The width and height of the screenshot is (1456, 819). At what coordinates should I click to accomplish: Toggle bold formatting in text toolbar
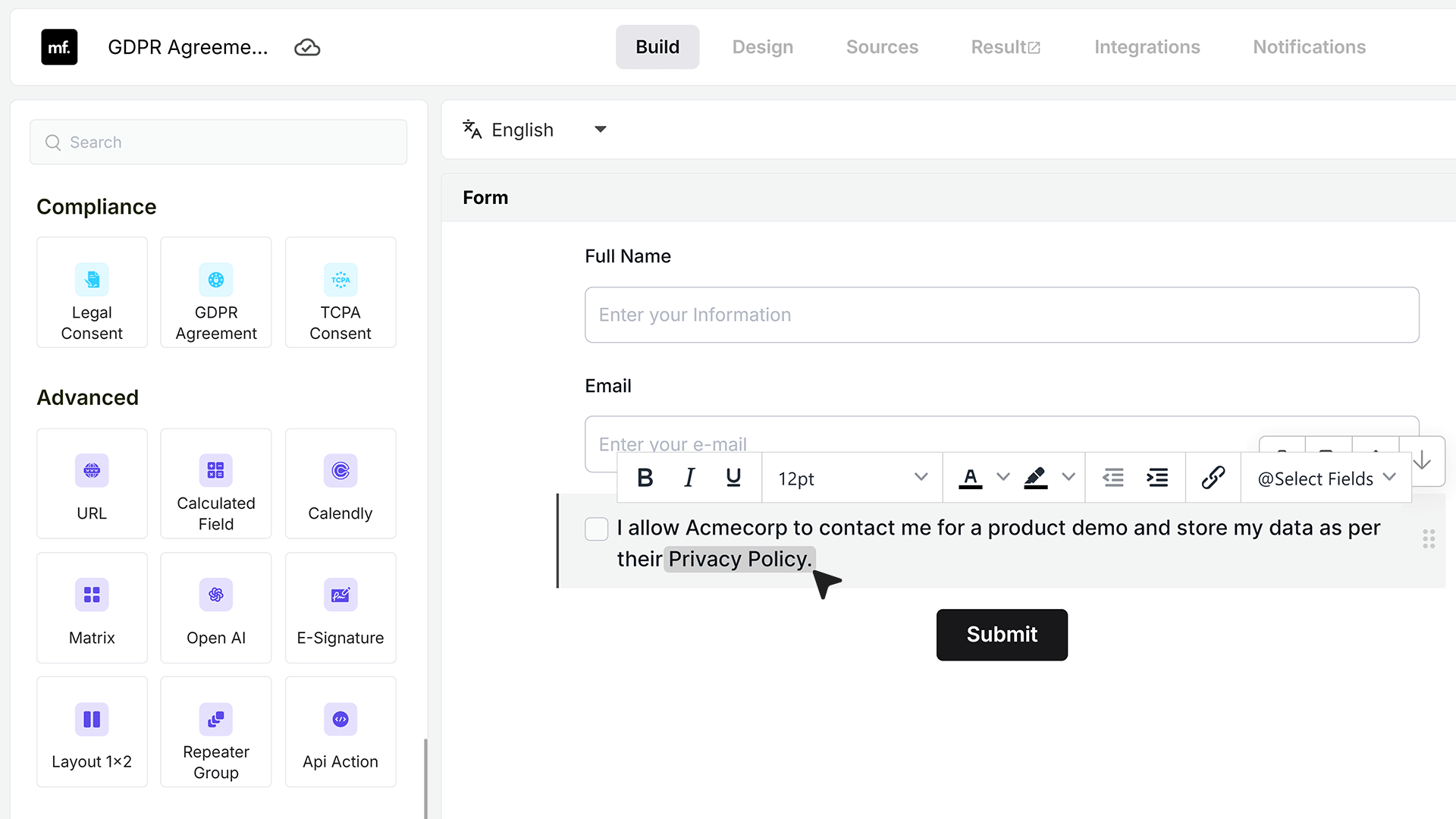click(645, 478)
